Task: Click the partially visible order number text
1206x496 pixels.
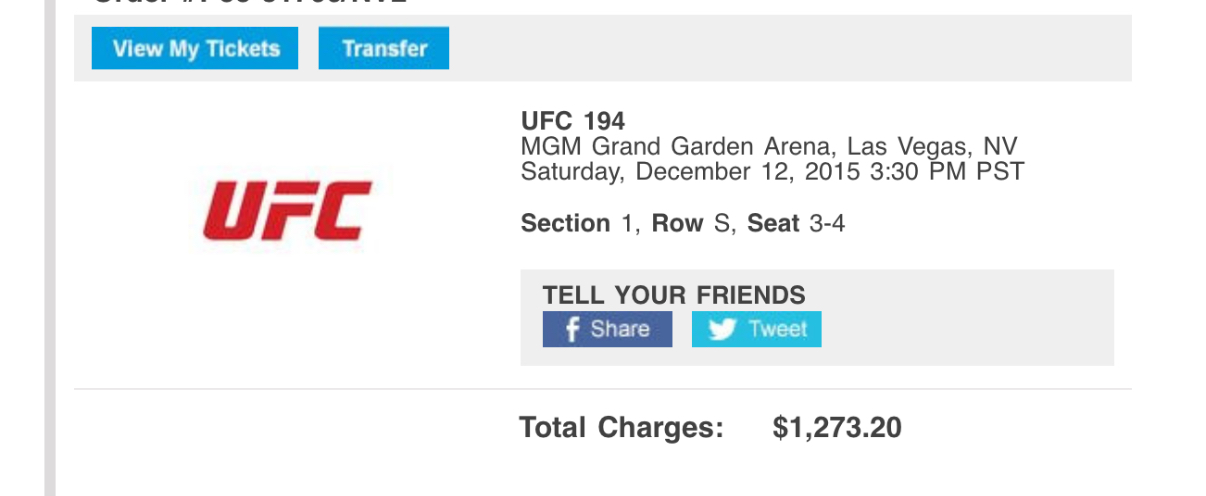Action: [250, 4]
